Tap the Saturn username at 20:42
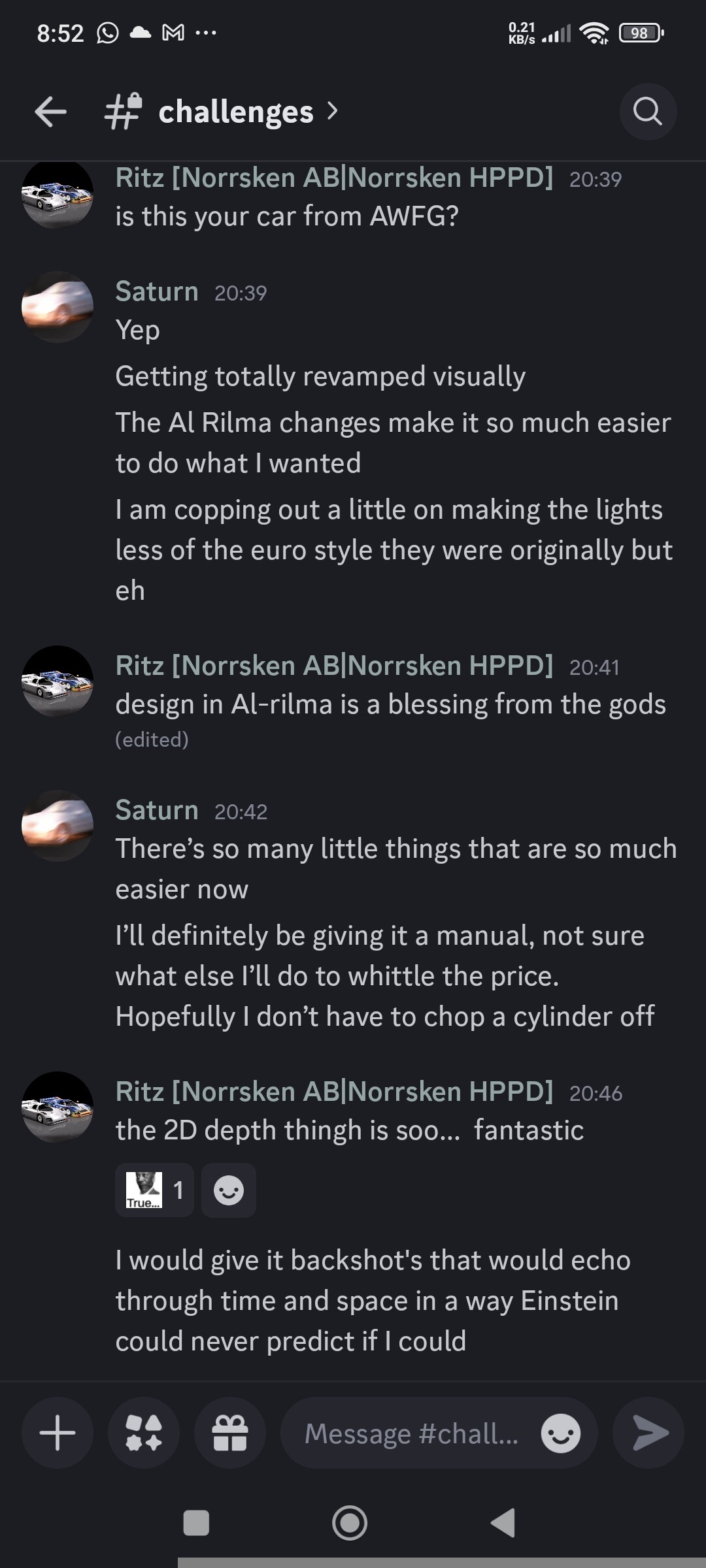The width and height of the screenshot is (706, 1568). pyautogui.click(x=157, y=810)
